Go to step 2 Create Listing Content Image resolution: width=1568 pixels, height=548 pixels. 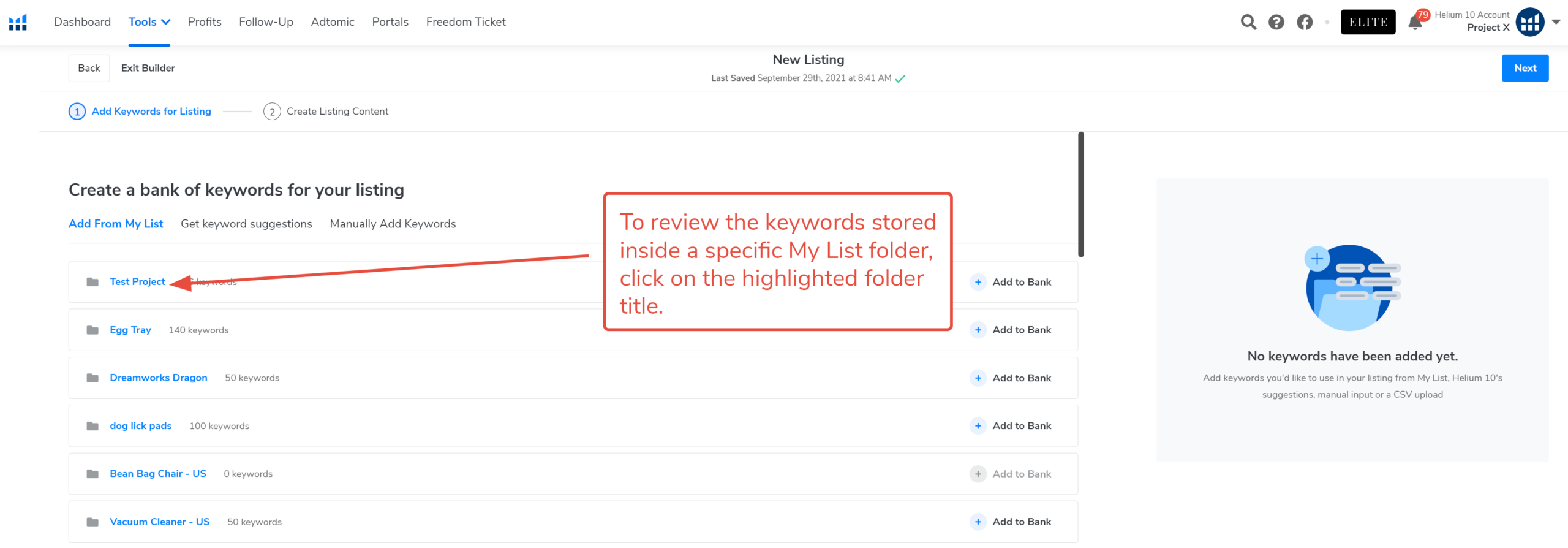[x=337, y=112]
